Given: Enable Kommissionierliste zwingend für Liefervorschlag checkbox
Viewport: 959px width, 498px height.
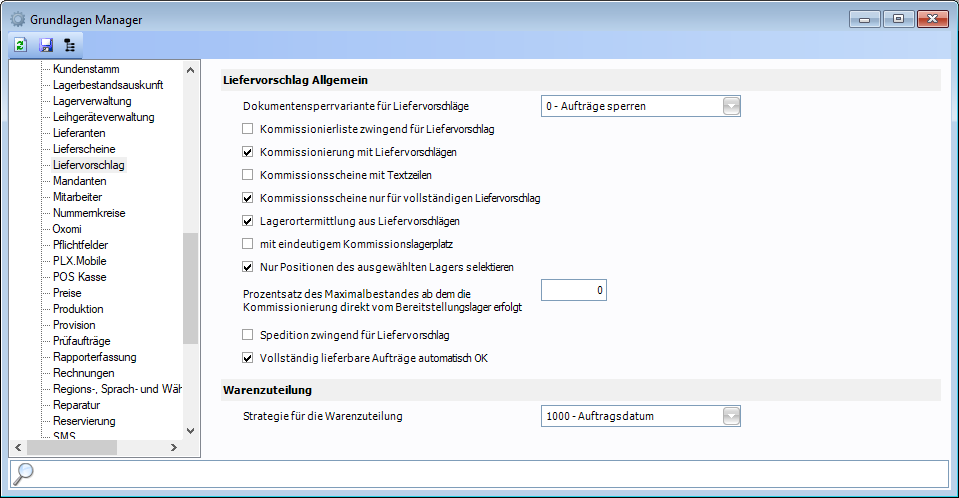Looking at the screenshot, I should point(248,129).
